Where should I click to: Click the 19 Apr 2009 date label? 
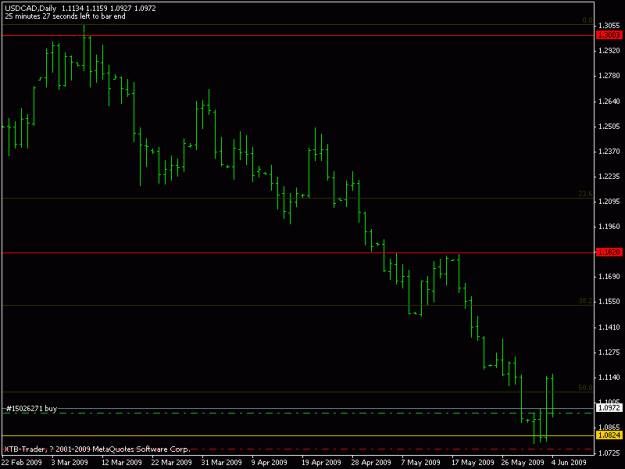pyautogui.click(x=321, y=462)
